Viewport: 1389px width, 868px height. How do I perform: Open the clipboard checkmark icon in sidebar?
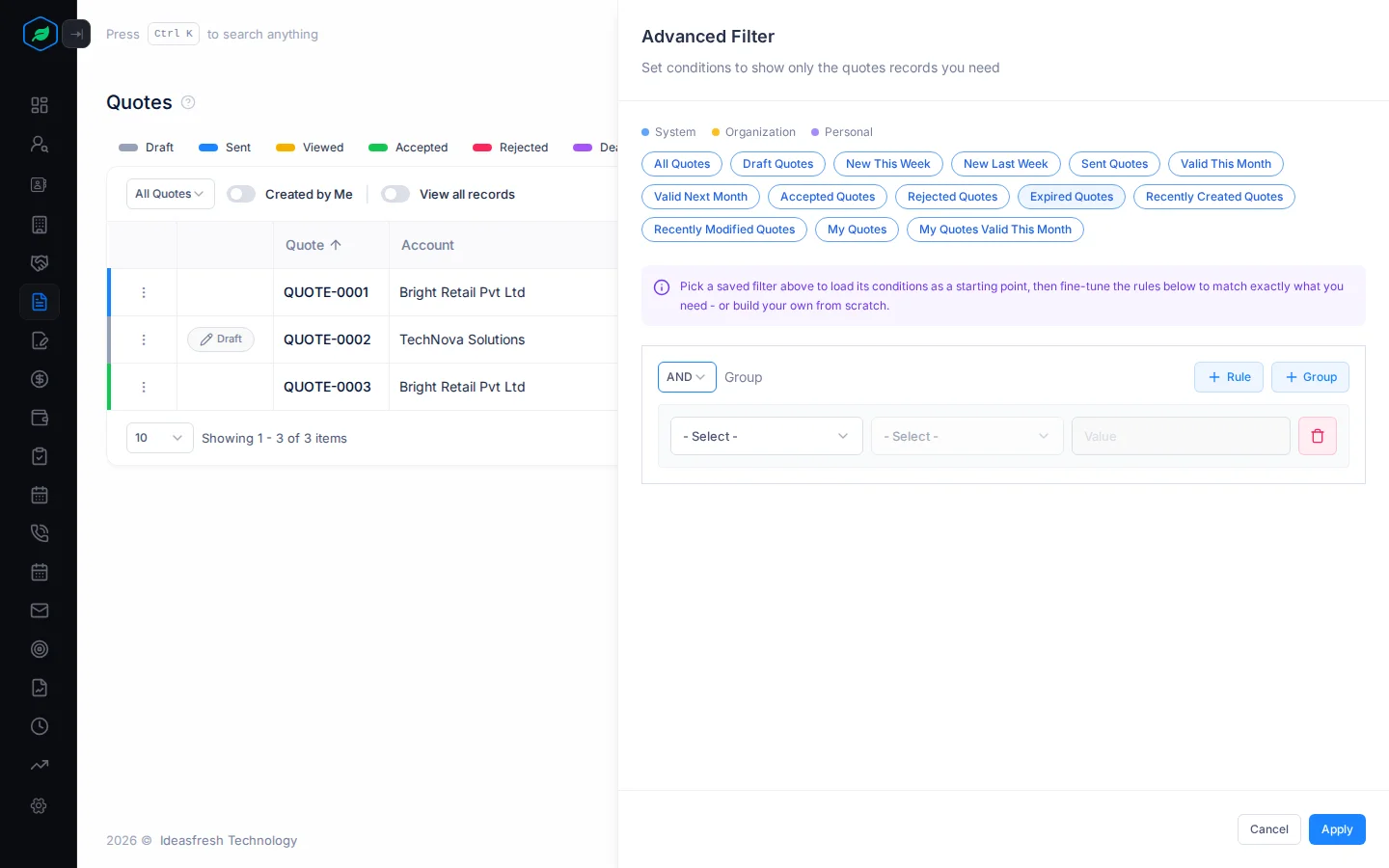[x=40, y=456]
